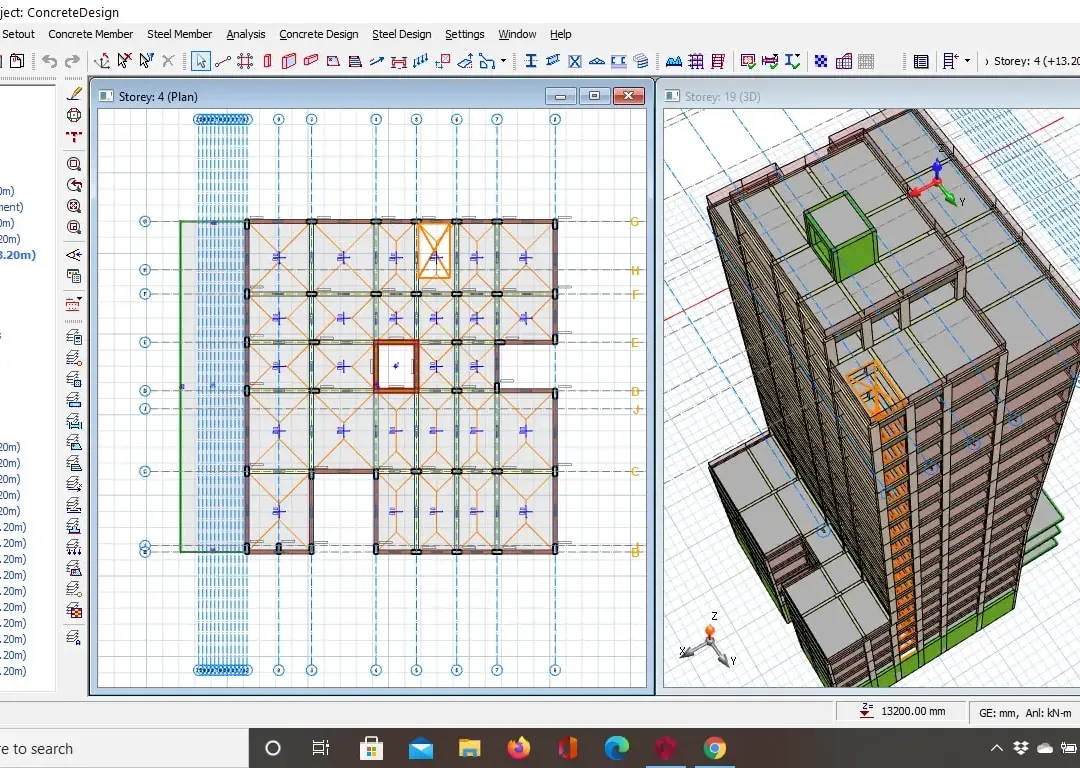Viewport: 1080px width, 768px height.
Task: Click the steel truss tool
Action: click(596, 61)
